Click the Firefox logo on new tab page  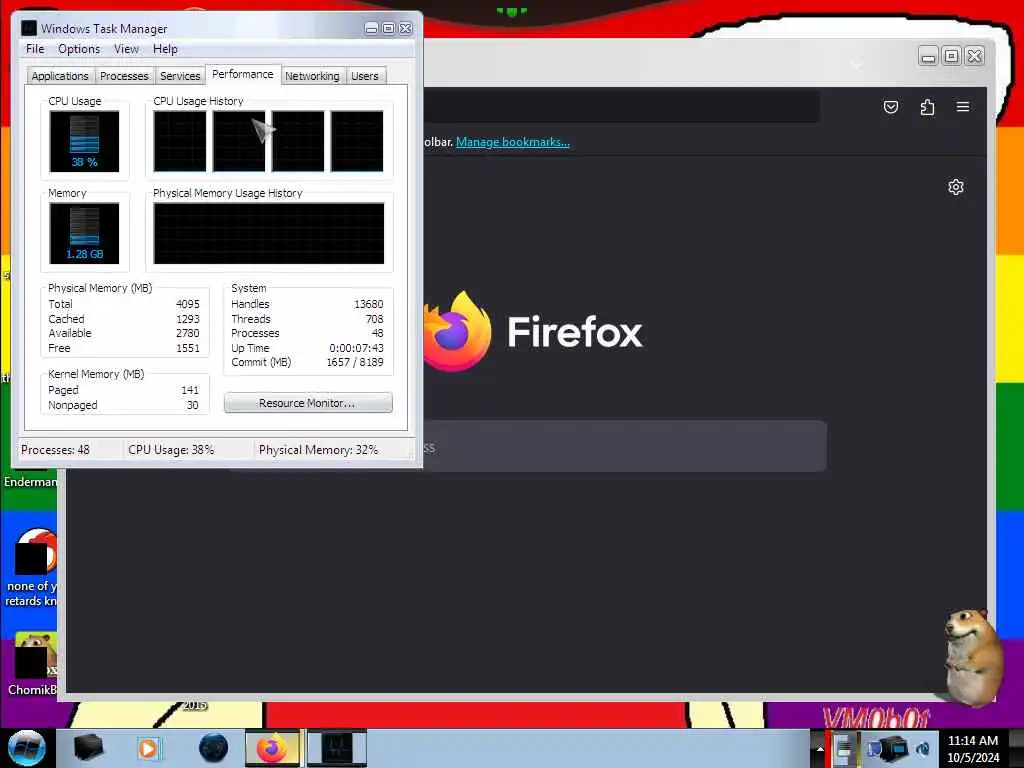[x=457, y=332]
